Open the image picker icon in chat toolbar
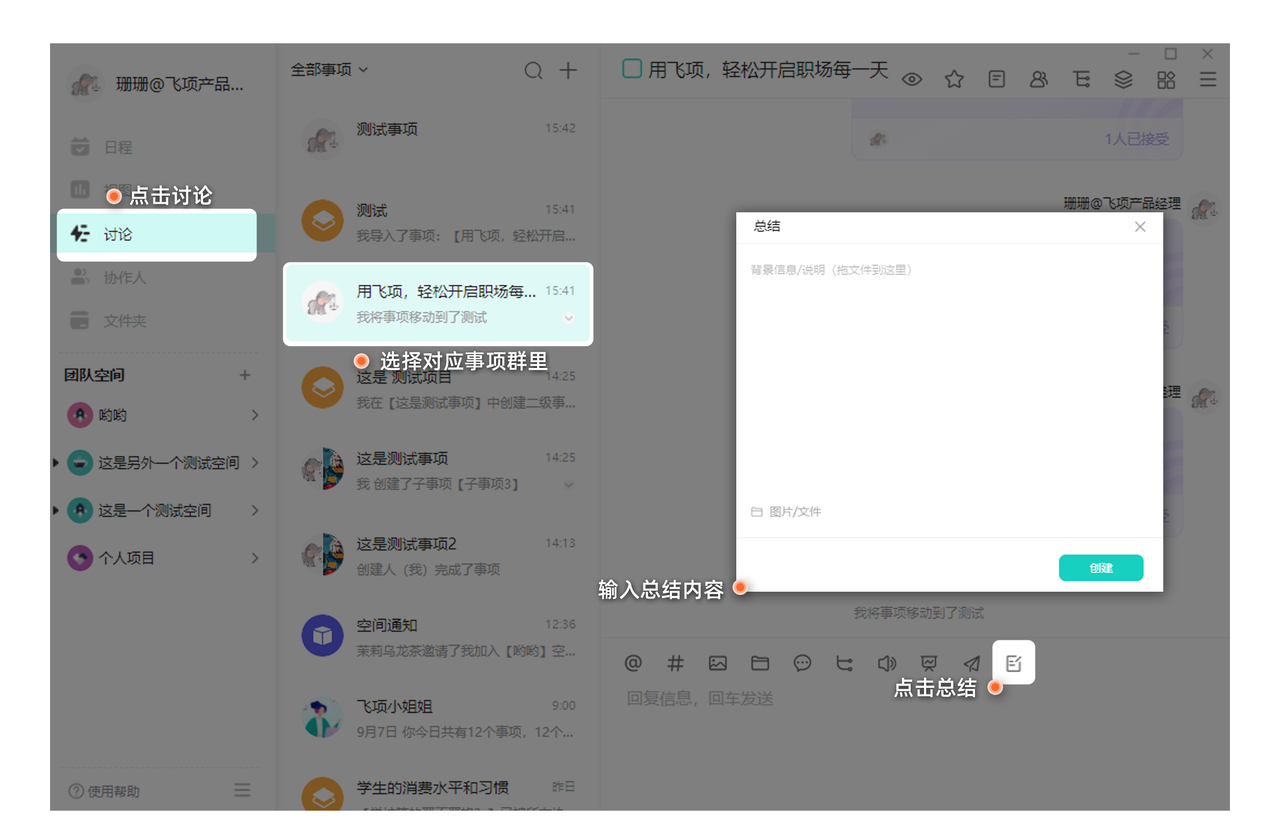Screen dimensions: 1280x834 tap(718, 663)
